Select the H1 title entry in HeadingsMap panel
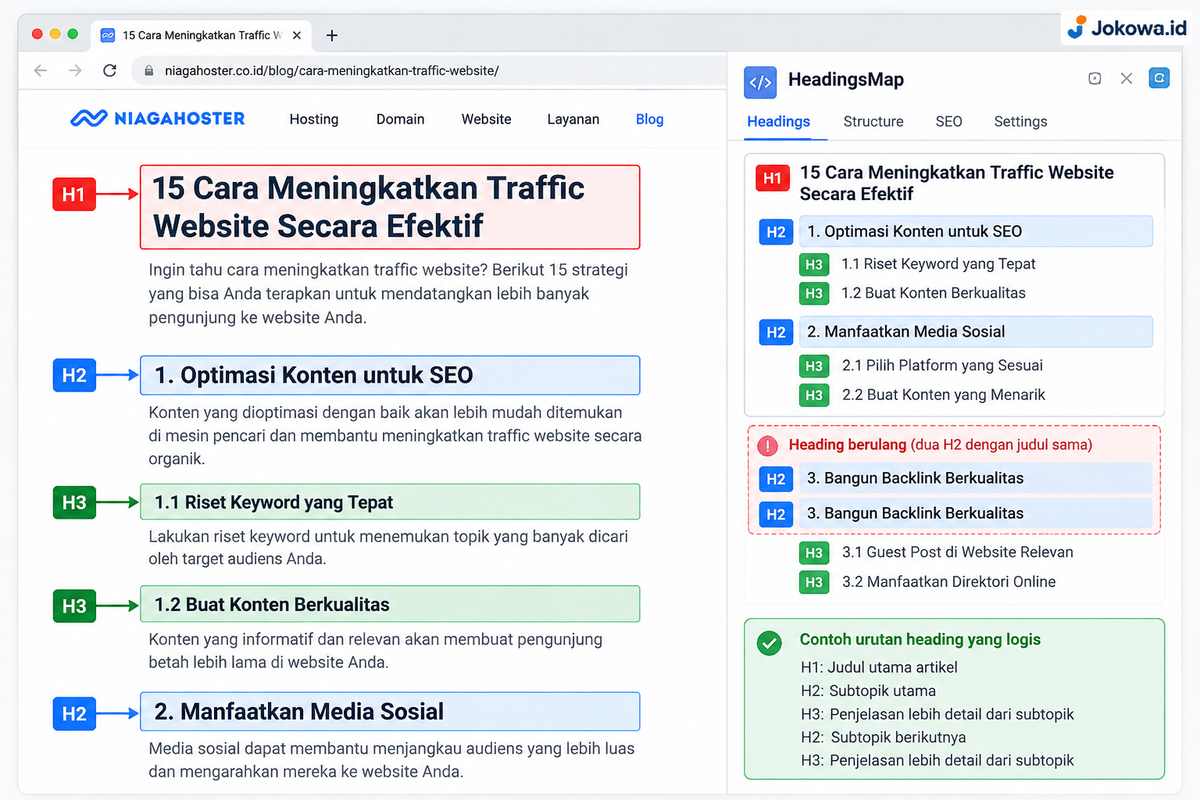 956,183
